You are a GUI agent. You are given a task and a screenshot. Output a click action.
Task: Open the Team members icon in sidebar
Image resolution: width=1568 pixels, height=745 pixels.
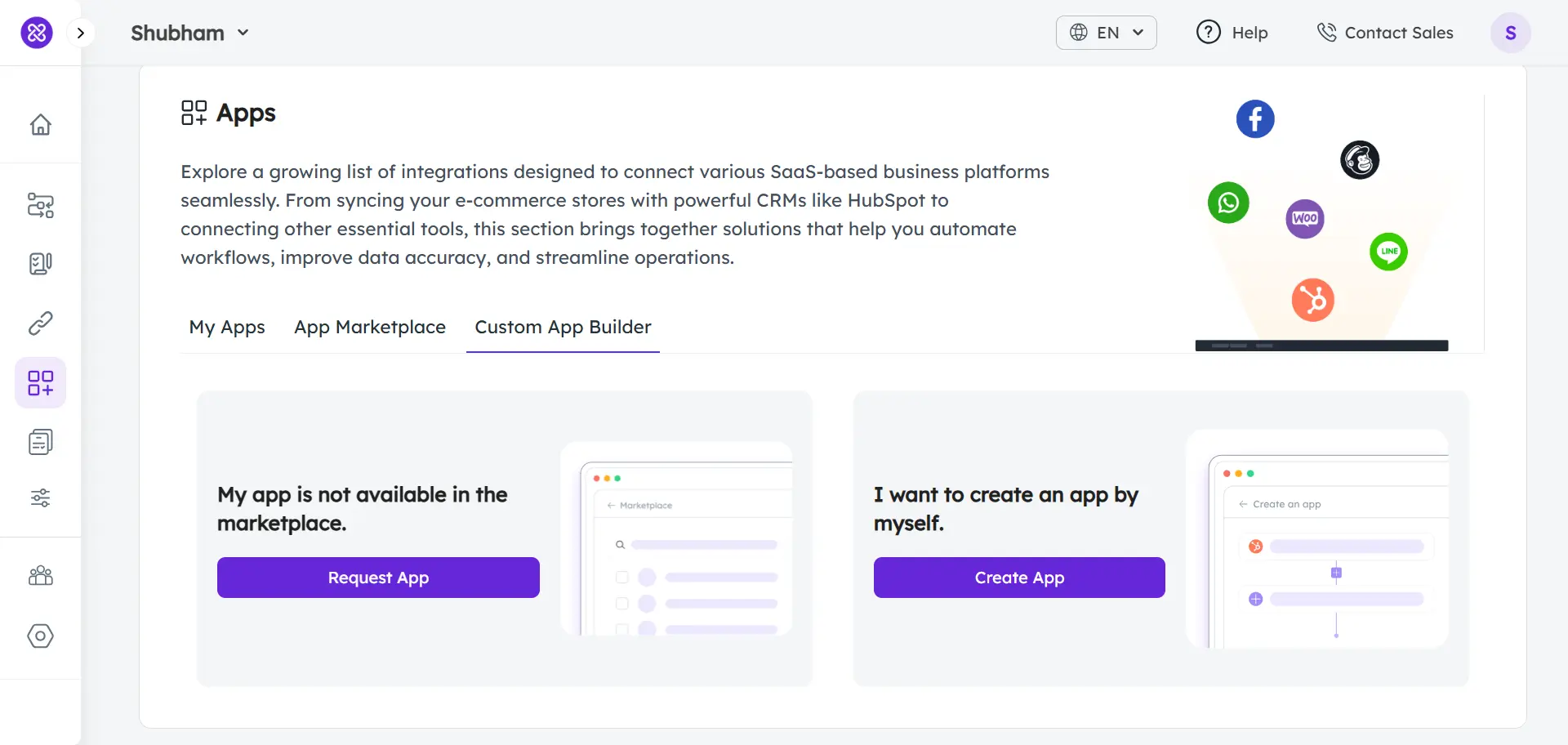[x=40, y=576]
